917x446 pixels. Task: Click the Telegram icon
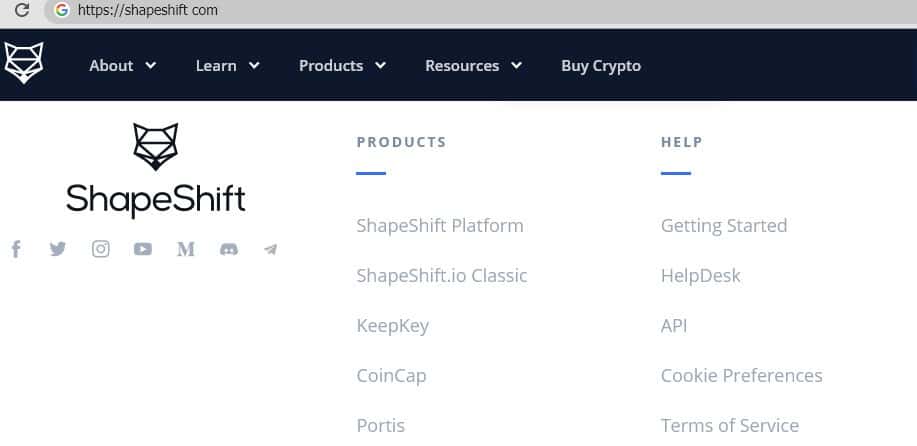(x=270, y=249)
